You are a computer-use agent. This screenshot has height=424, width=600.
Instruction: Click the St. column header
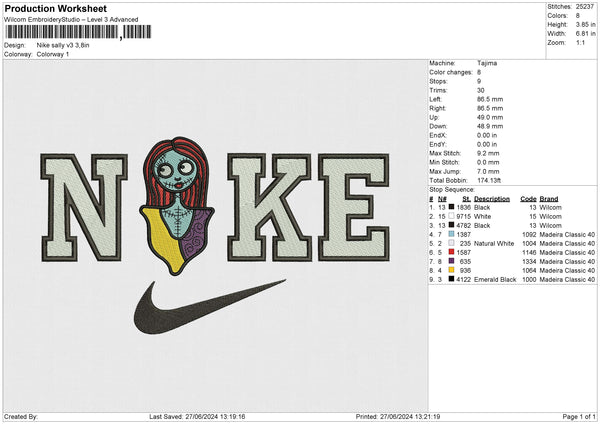point(466,199)
